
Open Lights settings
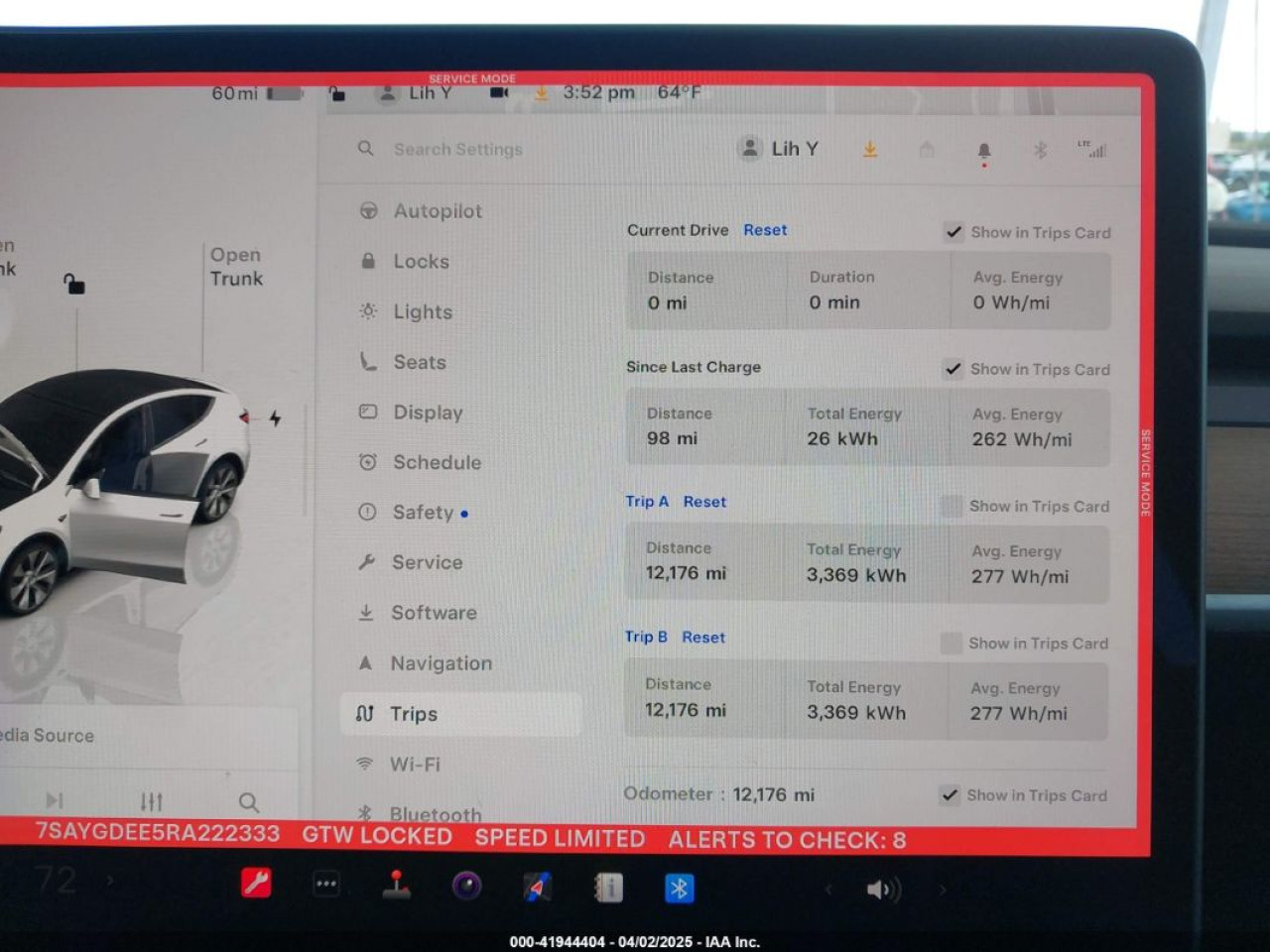click(x=423, y=311)
